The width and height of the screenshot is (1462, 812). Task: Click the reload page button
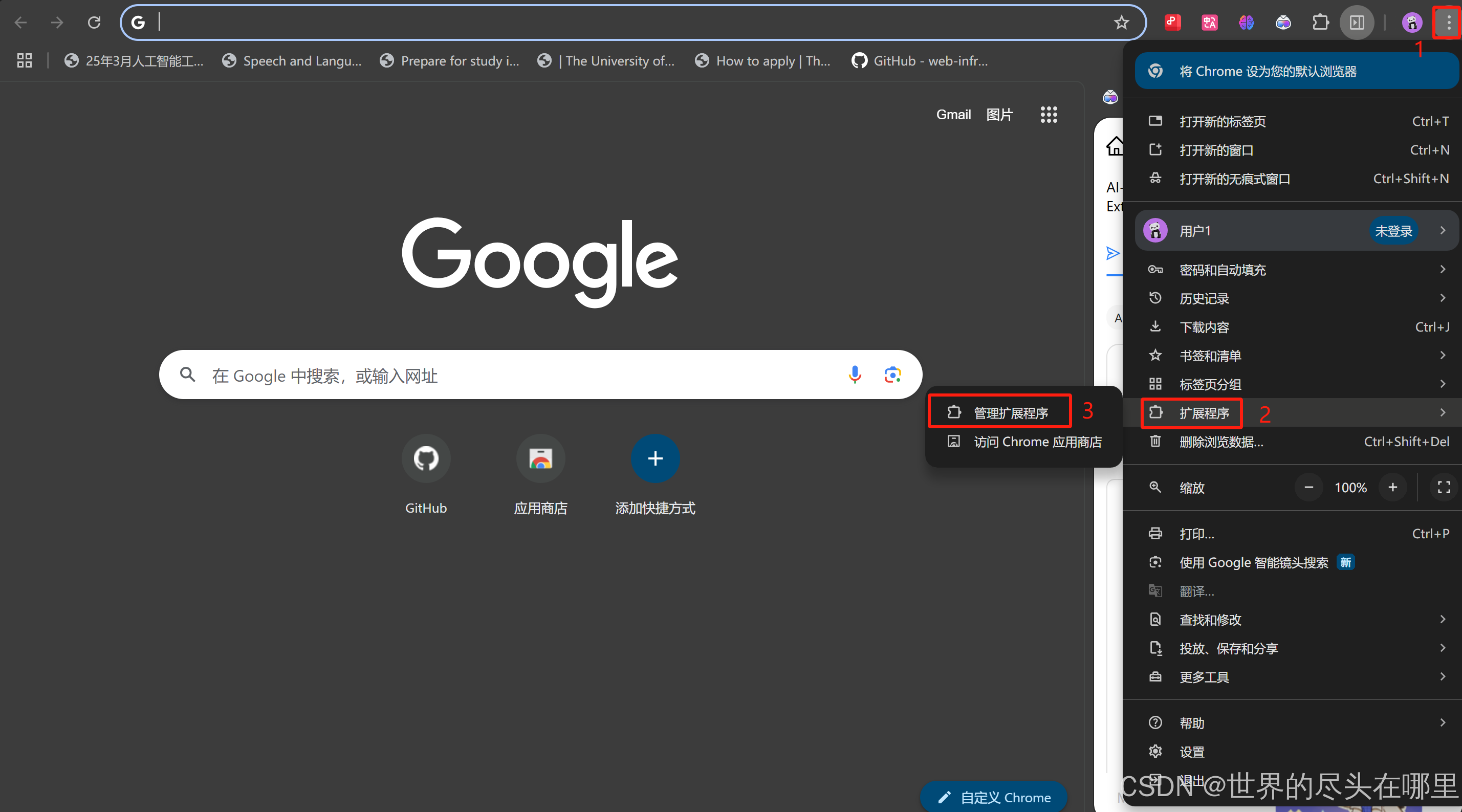94,23
